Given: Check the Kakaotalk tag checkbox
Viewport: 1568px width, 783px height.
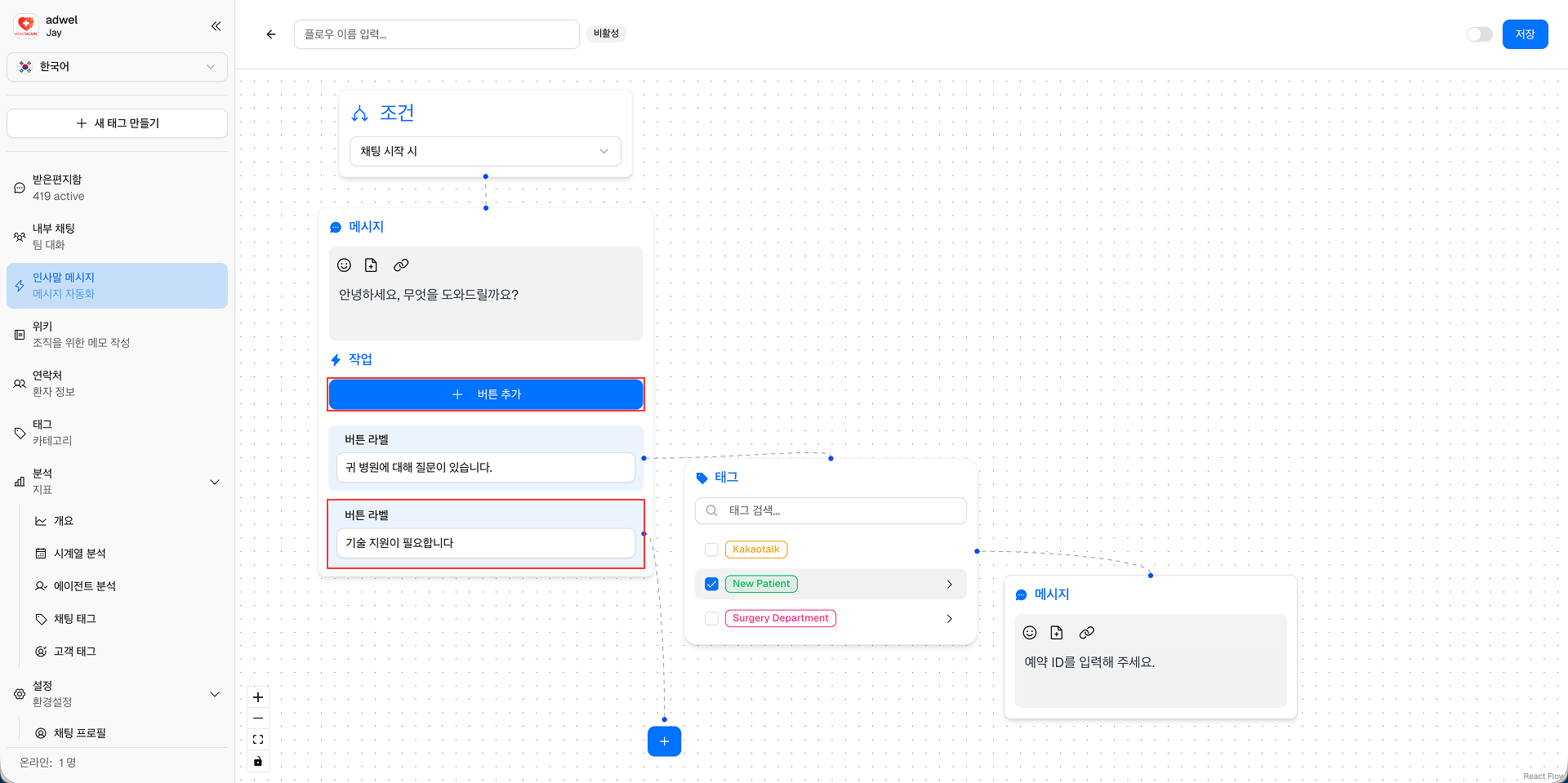Looking at the screenshot, I should pyautogui.click(x=711, y=549).
